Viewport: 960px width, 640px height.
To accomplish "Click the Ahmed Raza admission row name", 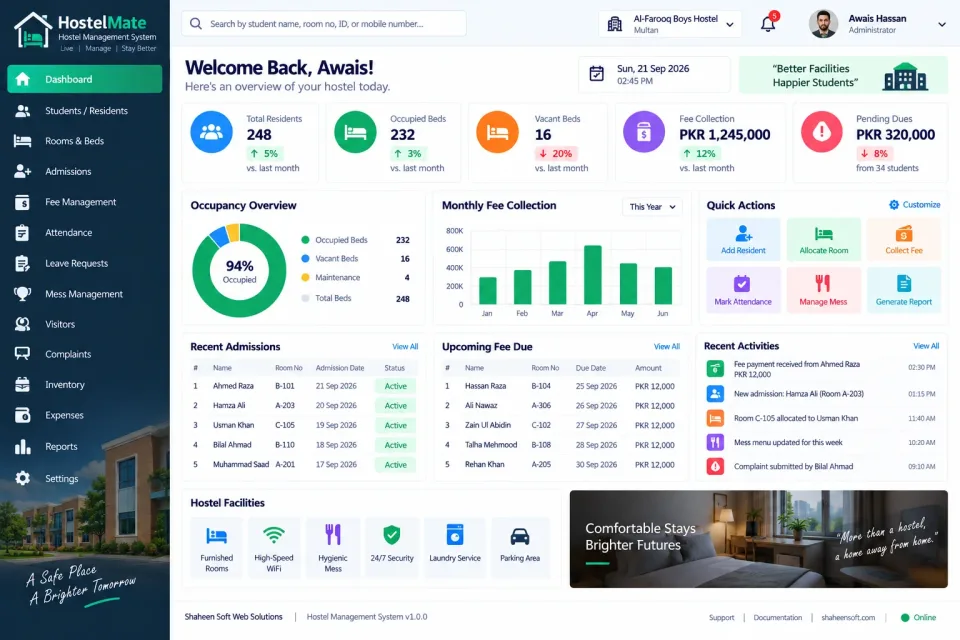I will click(x=233, y=386).
